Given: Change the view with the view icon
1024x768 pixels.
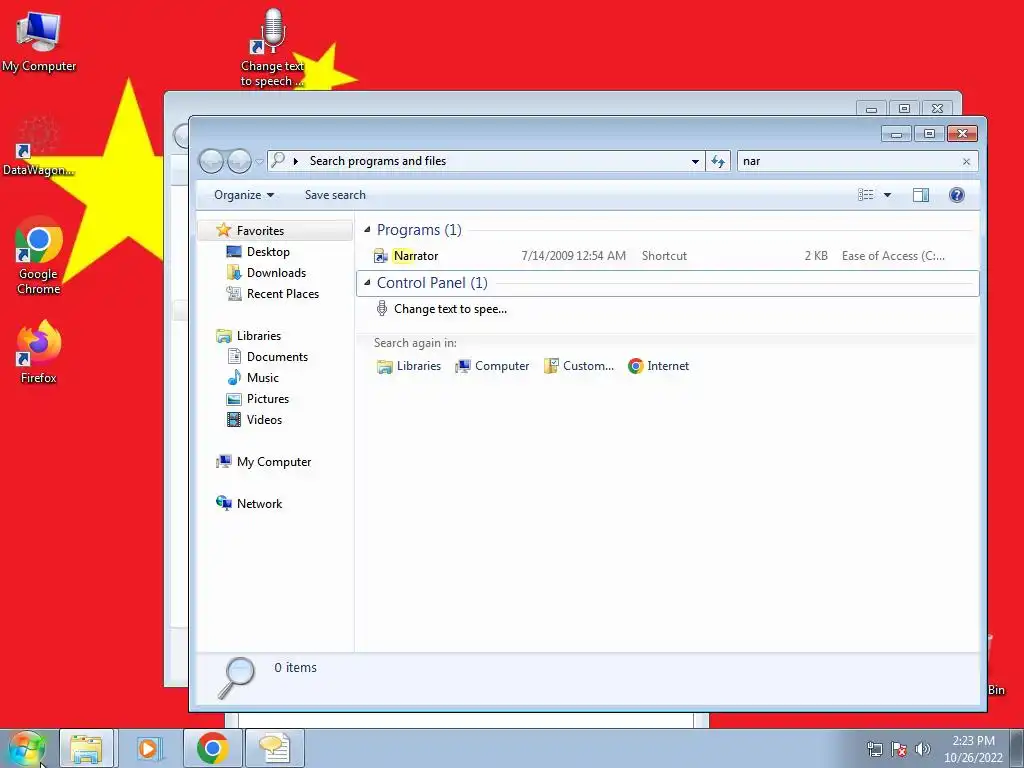Looking at the screenshot, I should (865, 195).
